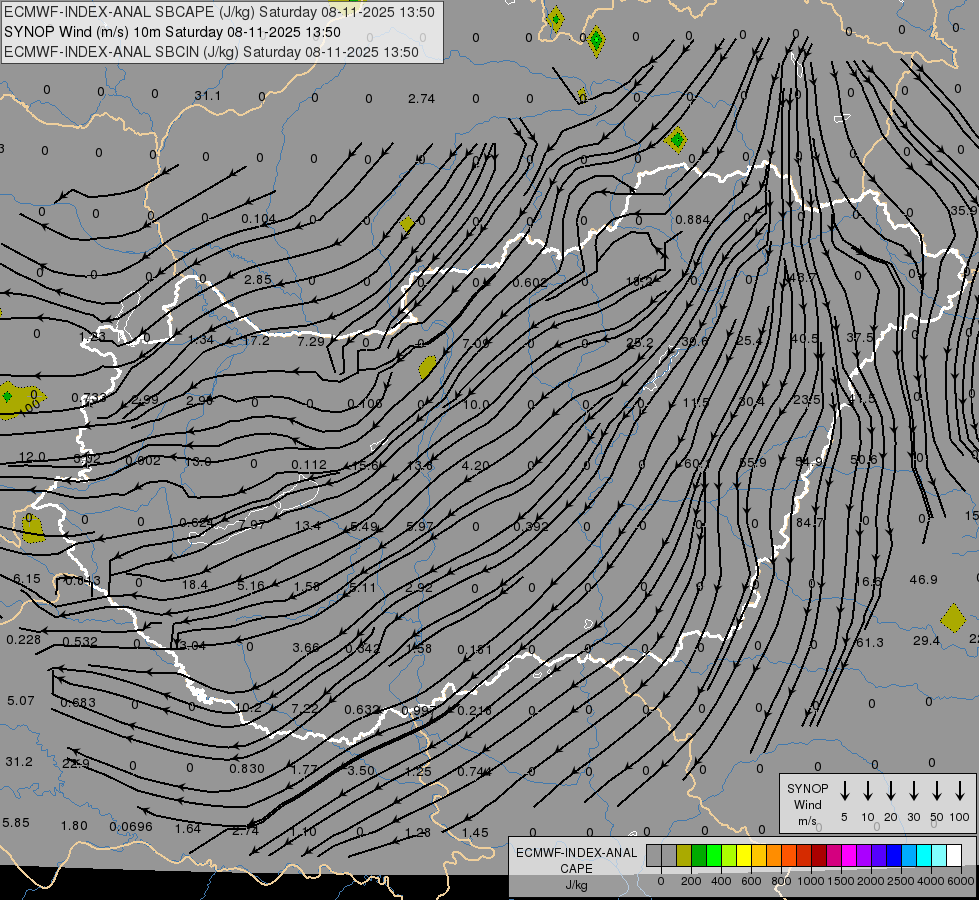Click the CAPE value 0.104 on map
979x900 pixels.
point(258,219)
